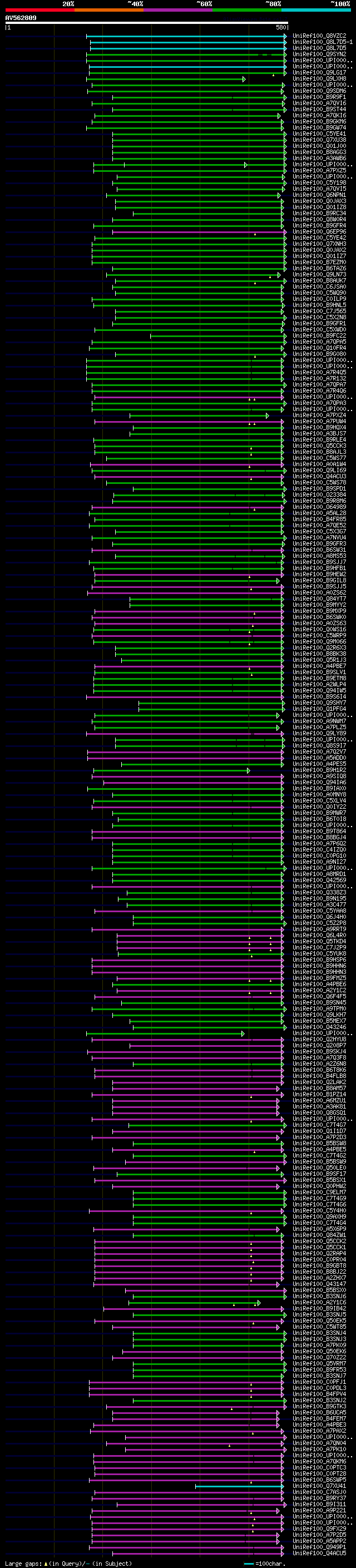
Task: Click label UniRef100_A5AL28
Action: 319,513
